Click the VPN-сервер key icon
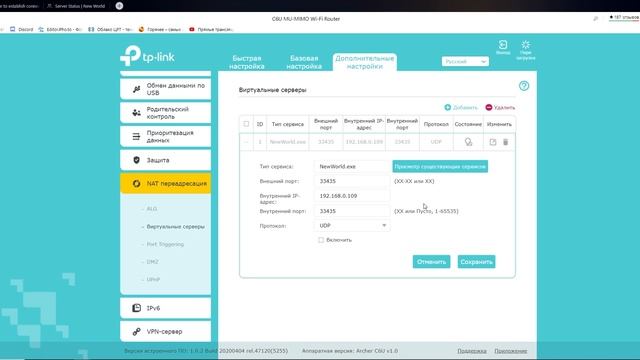Screen dimensions: 640x360 [x=136, y=331]
